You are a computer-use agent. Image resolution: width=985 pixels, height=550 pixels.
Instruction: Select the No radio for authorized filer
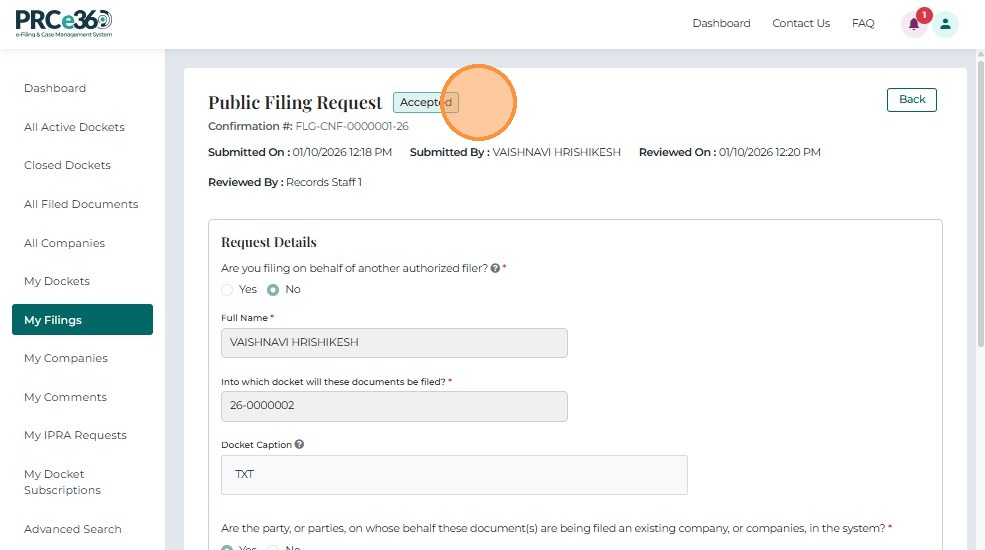(273, 290)
